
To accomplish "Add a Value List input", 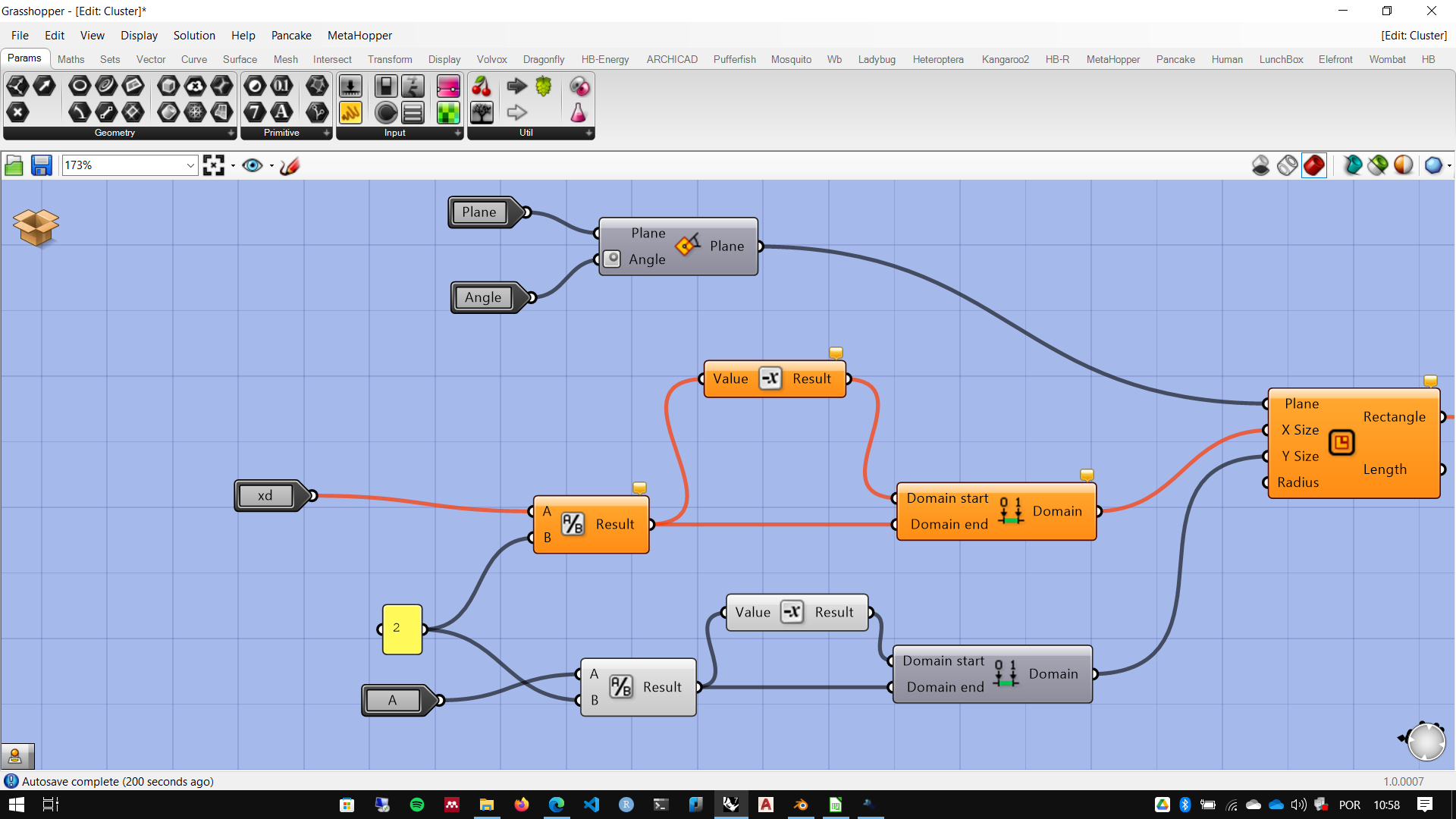I will 413,113.
